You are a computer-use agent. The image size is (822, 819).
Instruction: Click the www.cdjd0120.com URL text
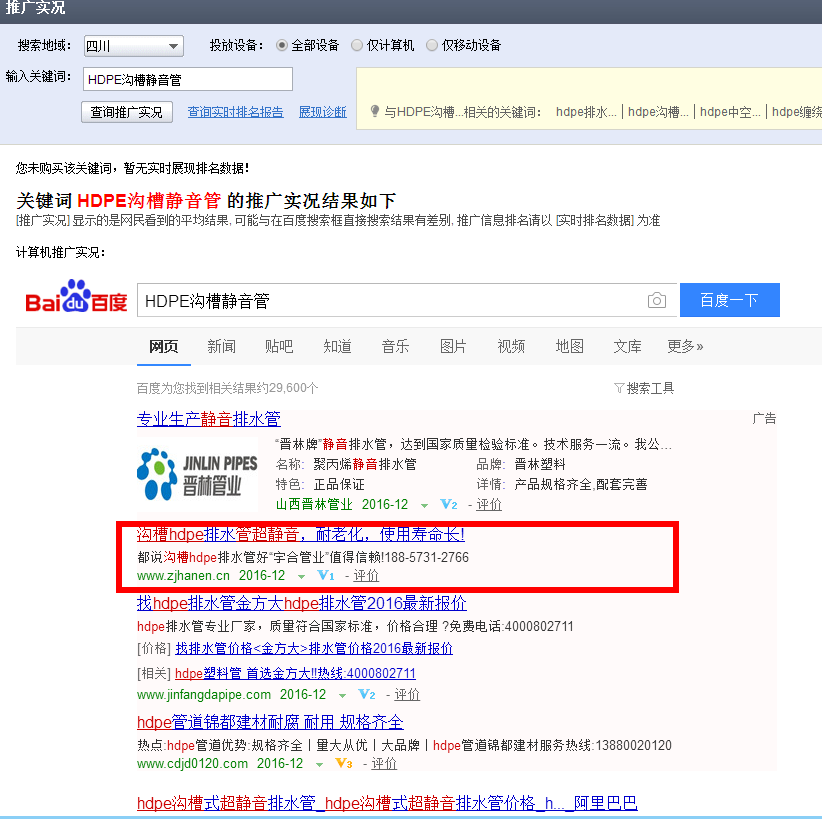192,763
